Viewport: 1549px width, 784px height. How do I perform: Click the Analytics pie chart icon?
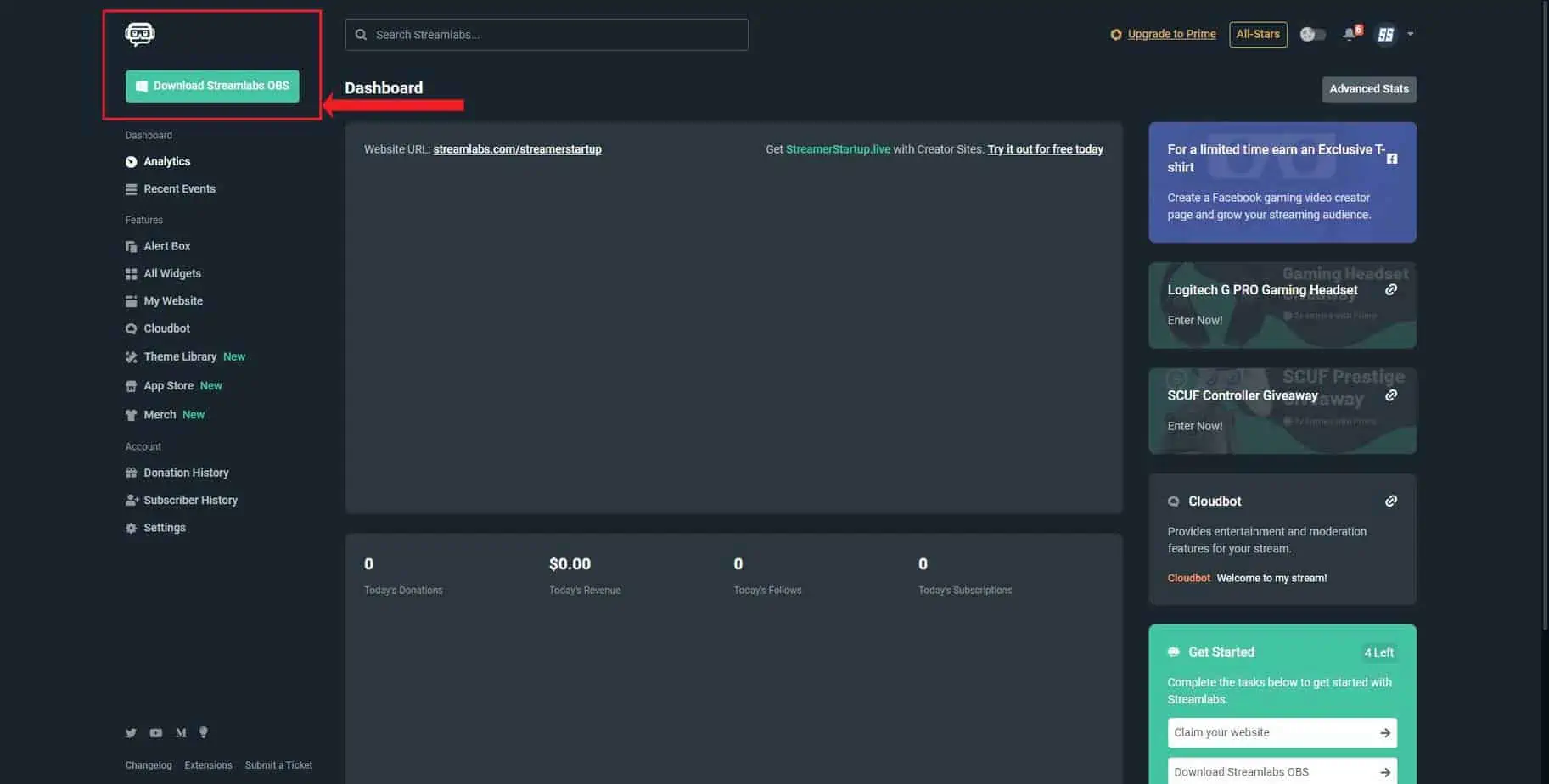[131, 161]
